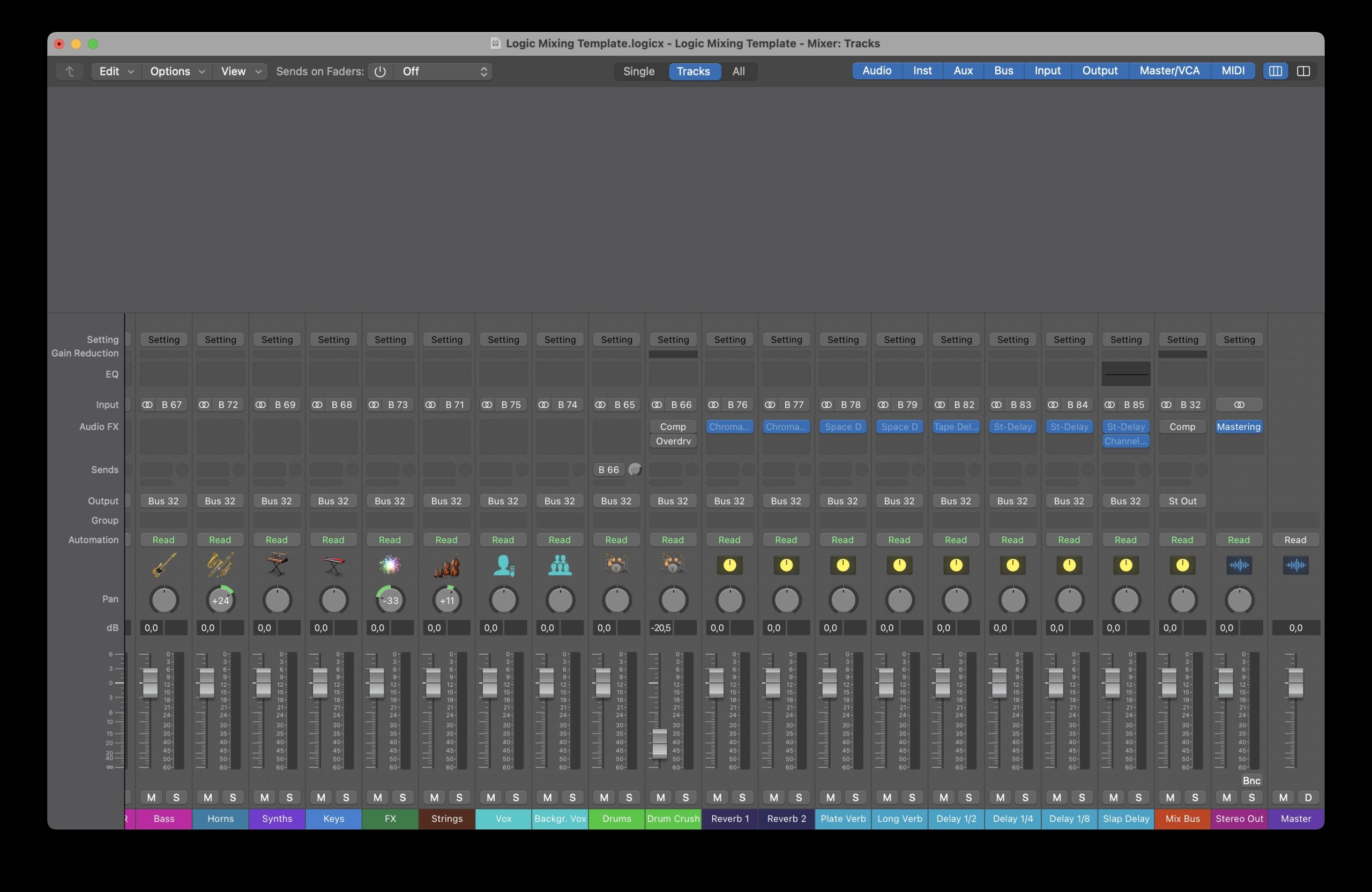Toggle the Aux channel filter tab
This screenshot has height=892, width=1372.
click(963, 71)
